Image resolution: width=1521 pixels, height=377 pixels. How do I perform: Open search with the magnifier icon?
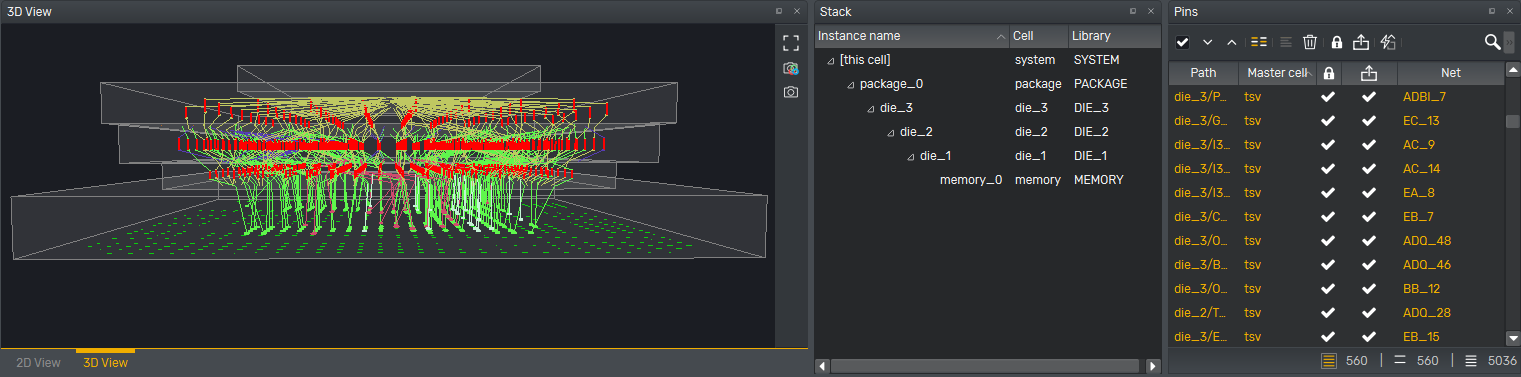[1492, 42]
